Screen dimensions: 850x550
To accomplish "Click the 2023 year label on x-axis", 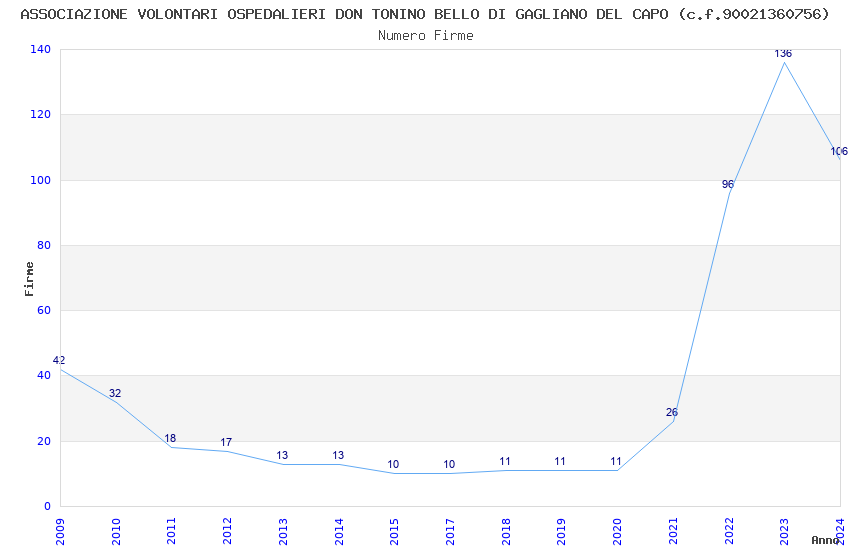I will coord(784,531).
